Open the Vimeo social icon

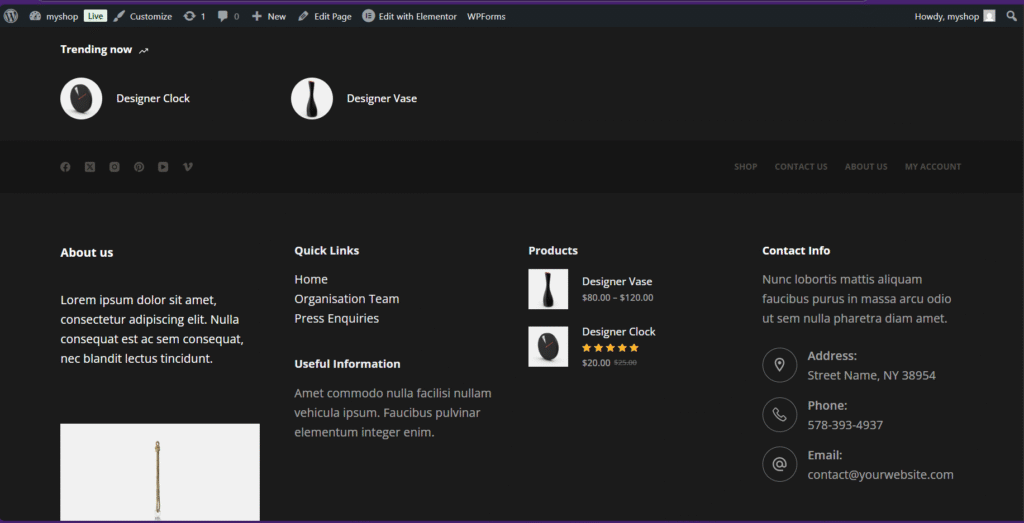coord(188,167)
